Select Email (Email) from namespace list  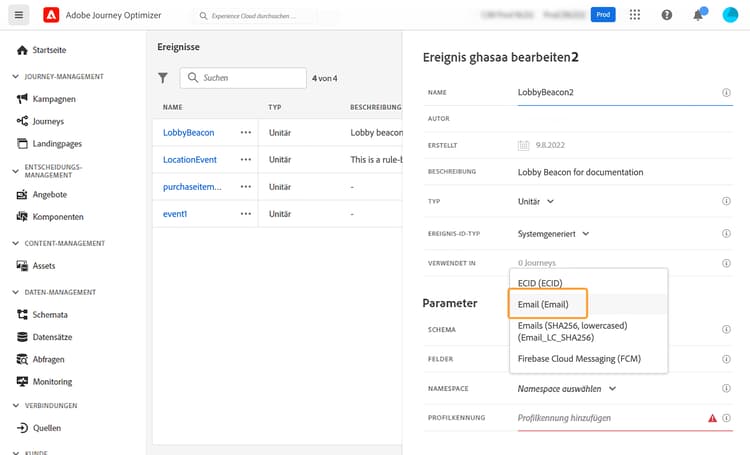coord(545,304)
